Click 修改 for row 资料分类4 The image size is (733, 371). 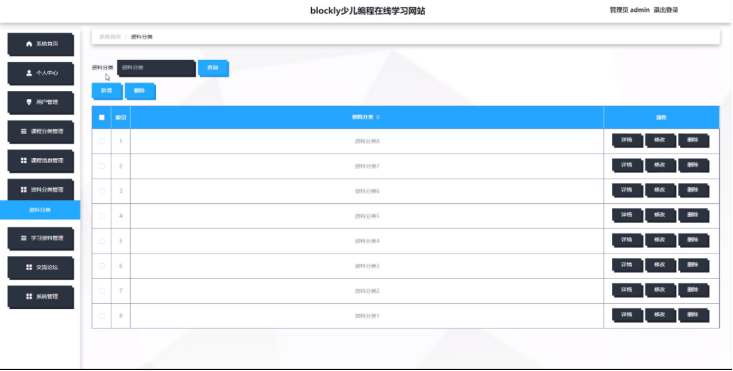coord(660,241)
